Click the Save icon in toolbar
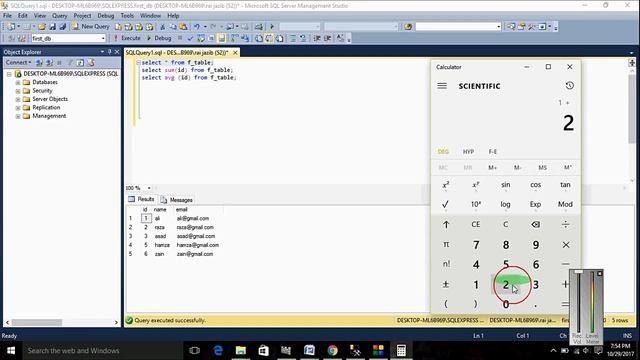The width and height of the screenshot is (640, 360). 52,27
